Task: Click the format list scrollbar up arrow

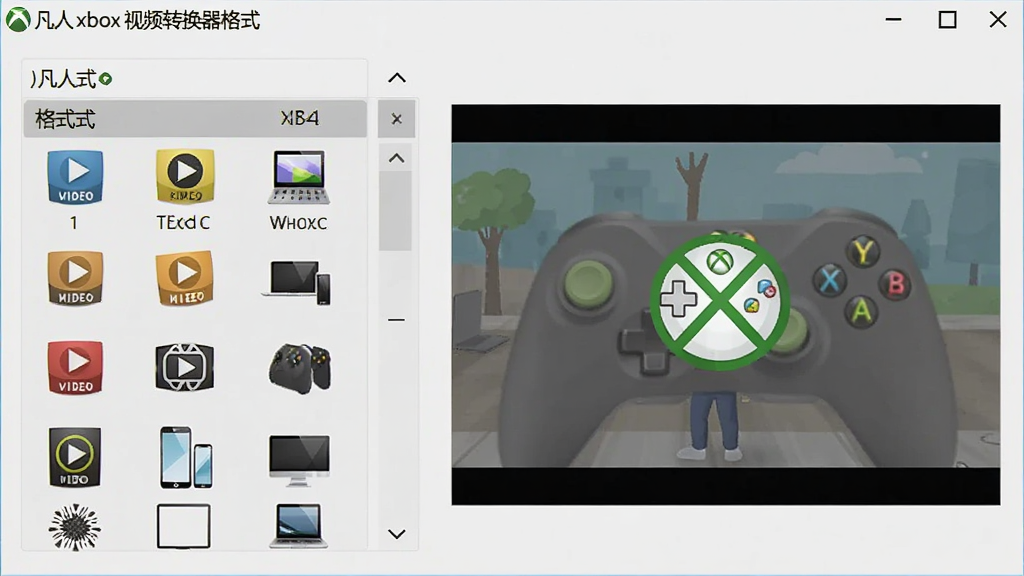Action: click(396, 158)
